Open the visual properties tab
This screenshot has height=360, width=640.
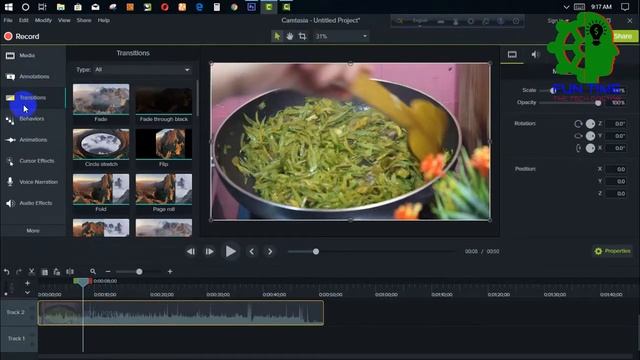[x=512, y=55]
